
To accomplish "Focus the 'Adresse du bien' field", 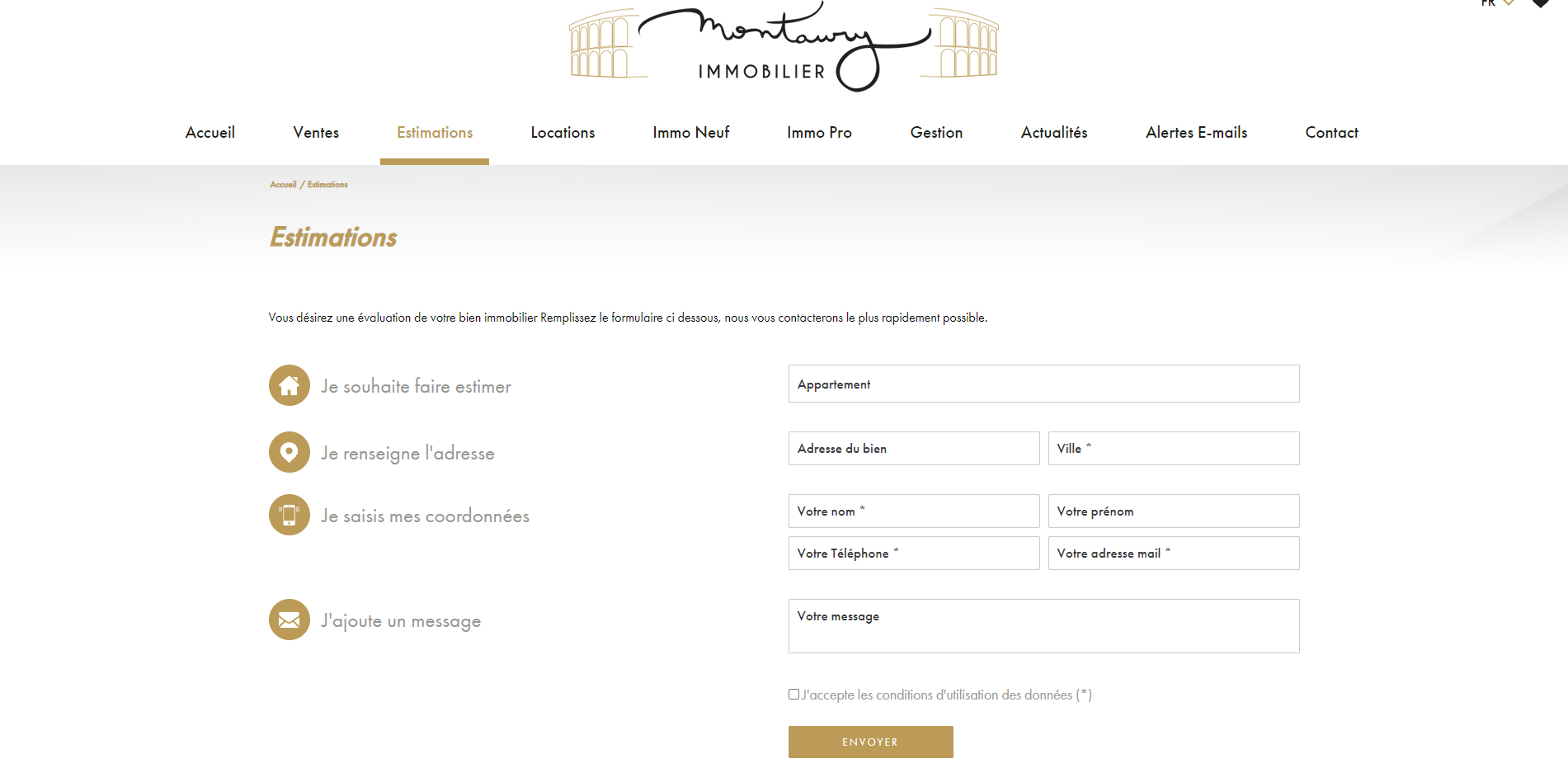I will [x=913, y=449].
